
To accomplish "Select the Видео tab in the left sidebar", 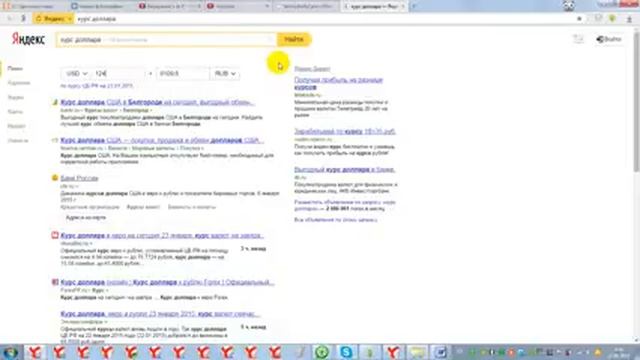I will coord(16,98).
